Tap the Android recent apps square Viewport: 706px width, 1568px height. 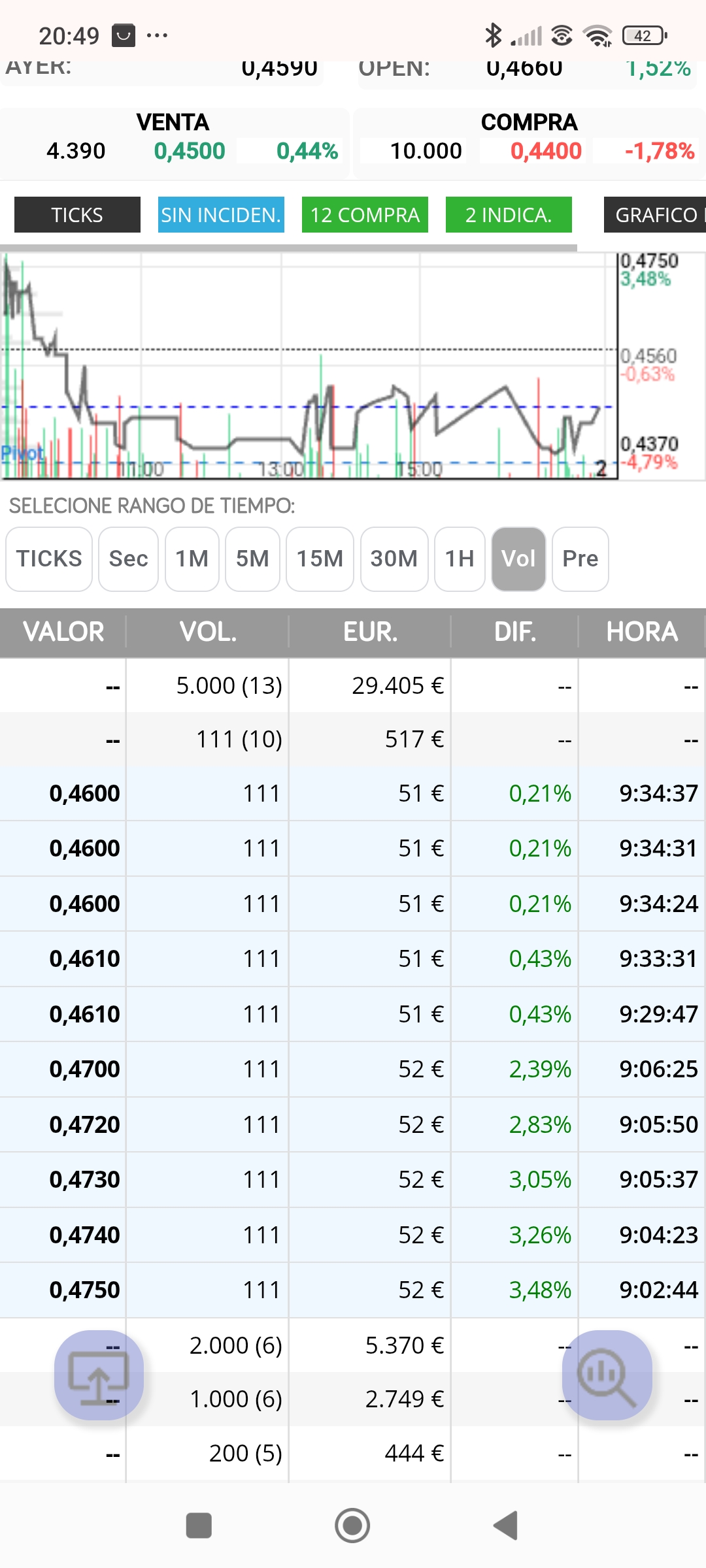pyautogui.click(x=199, y=1526)
